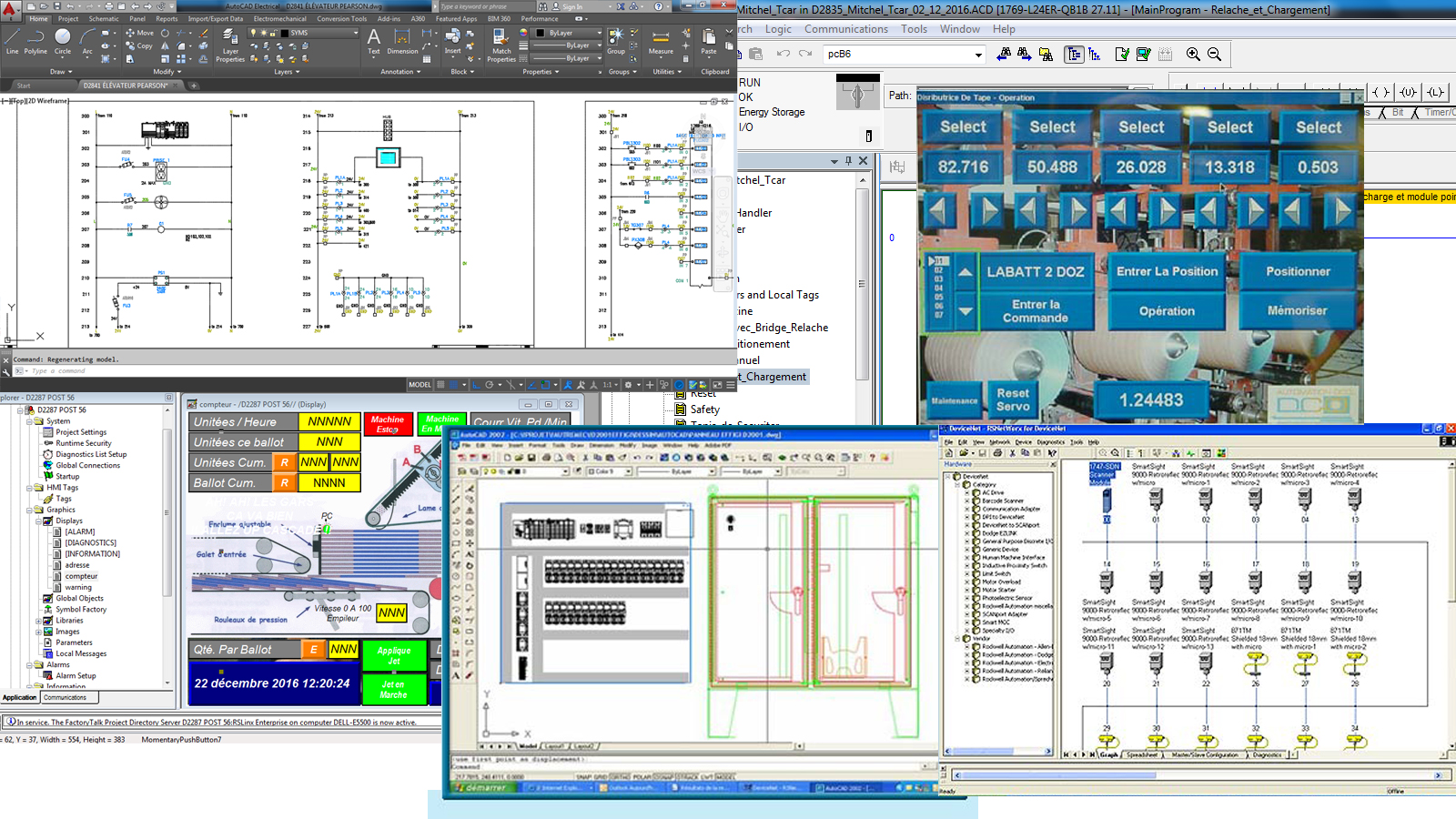This screenshot has width=1456, height=819.
Task: Insert output energize -( )- instruction
Action: (x=1380, y=92)
